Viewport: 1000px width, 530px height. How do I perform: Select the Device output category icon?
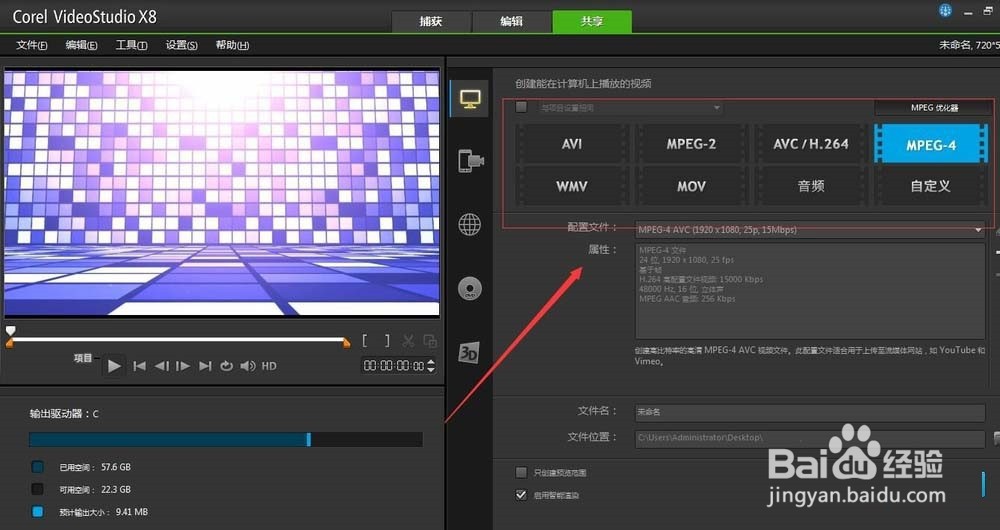click(470, 161)
